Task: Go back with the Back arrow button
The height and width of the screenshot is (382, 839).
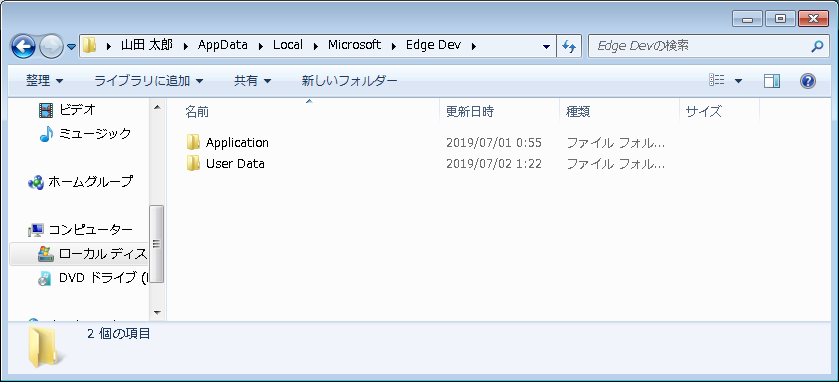Action: tap(23, 47)
